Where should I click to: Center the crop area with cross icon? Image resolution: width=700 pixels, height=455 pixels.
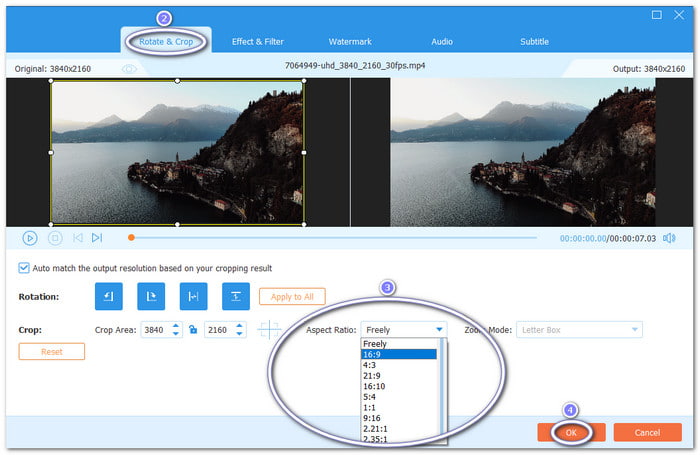(x=269, y=330)
